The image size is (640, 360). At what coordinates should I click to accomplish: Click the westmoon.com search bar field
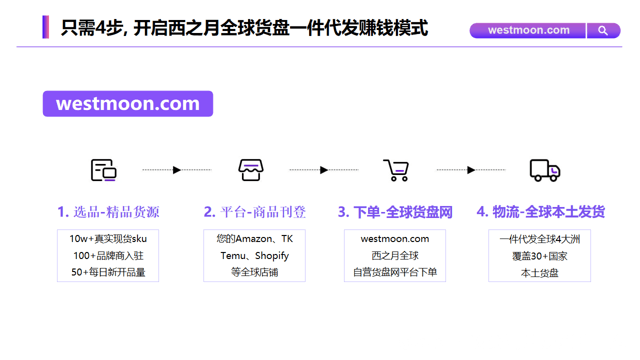(528, 31)
